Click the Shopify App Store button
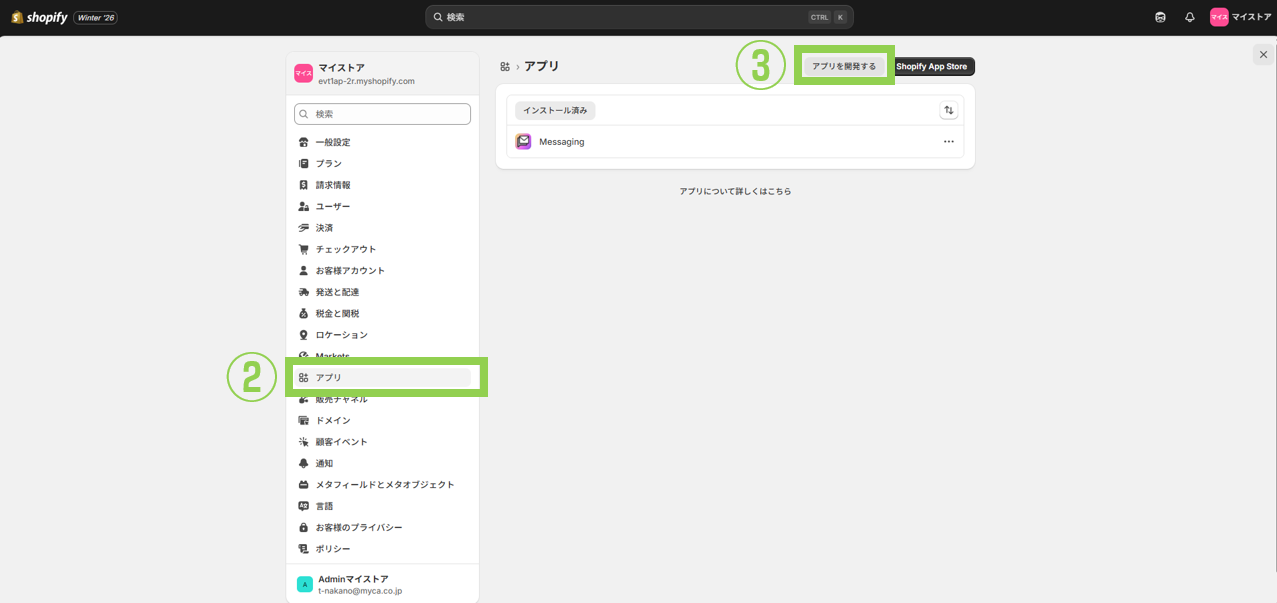1277x603 pixels. click(931, 67)
